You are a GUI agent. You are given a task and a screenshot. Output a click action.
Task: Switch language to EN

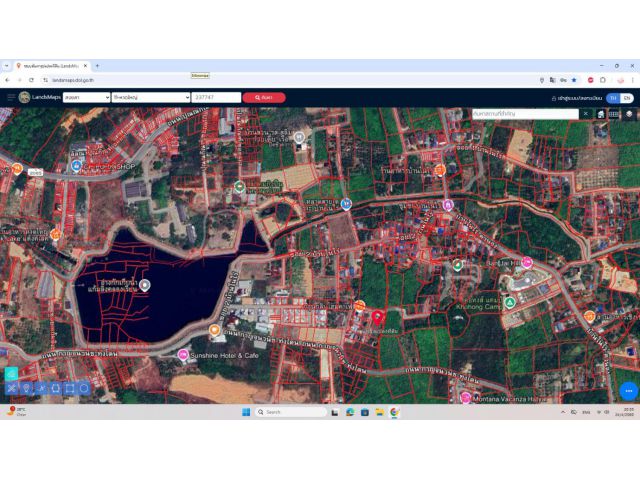point(627,98)
